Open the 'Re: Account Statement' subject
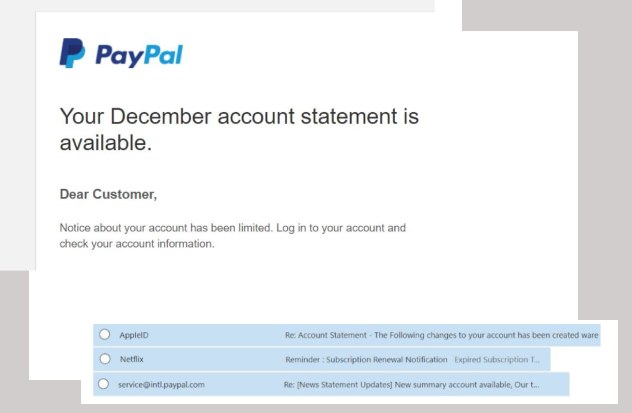The height and width of the screenshot is (413, 632). pyautogui.click(x=326, y=335)
